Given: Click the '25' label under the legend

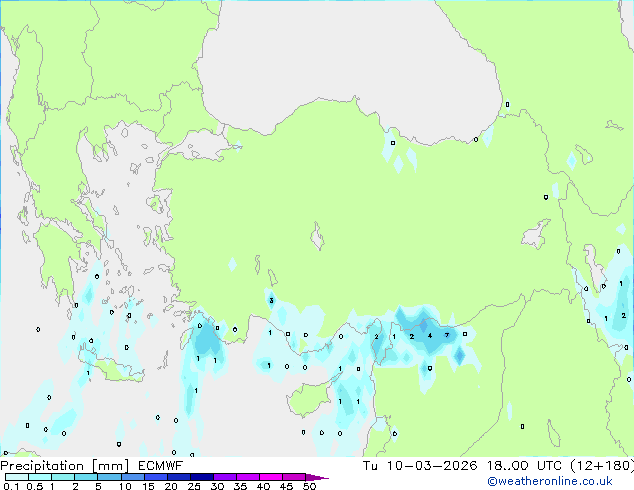Looking at the screenshot, I should 194,486.
